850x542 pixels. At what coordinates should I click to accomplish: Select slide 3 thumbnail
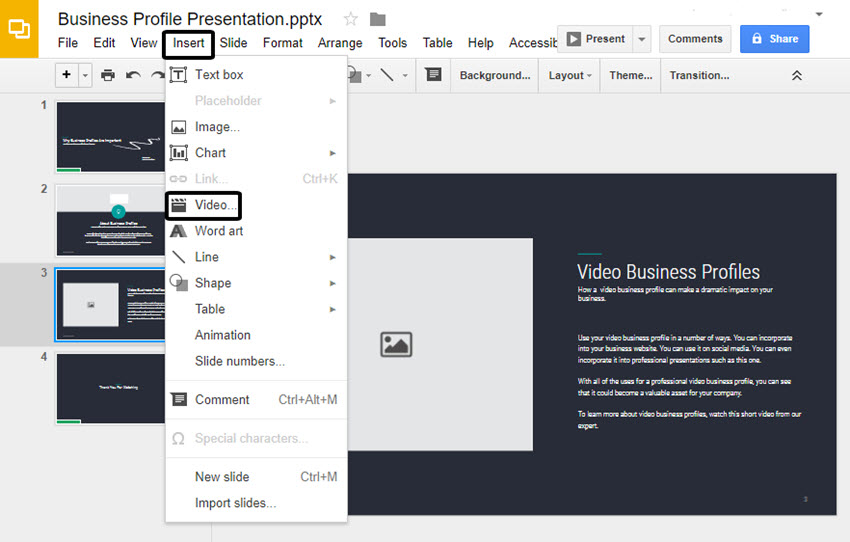click(111, 305)
